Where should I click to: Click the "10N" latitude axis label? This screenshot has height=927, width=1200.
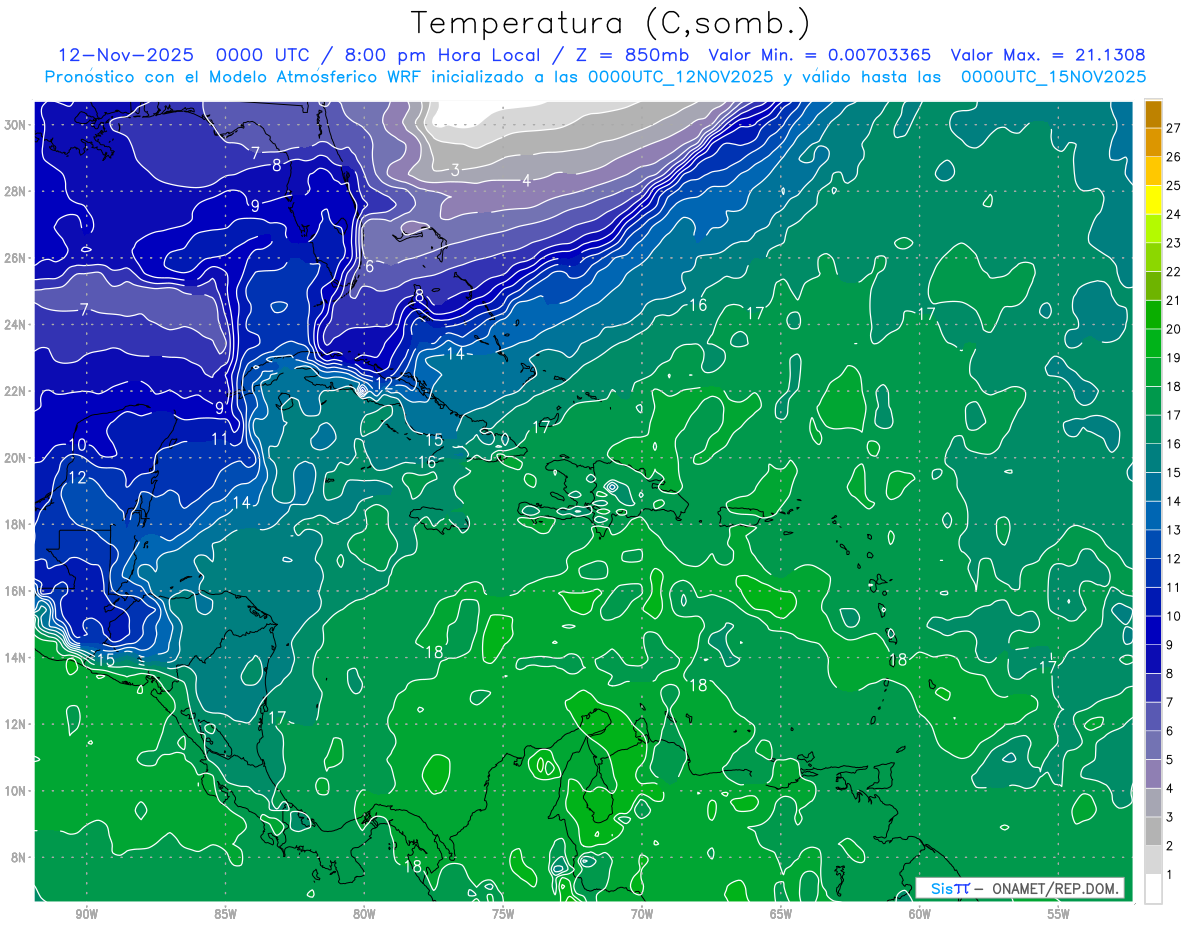pyautogui.click(x=17, y=791)
